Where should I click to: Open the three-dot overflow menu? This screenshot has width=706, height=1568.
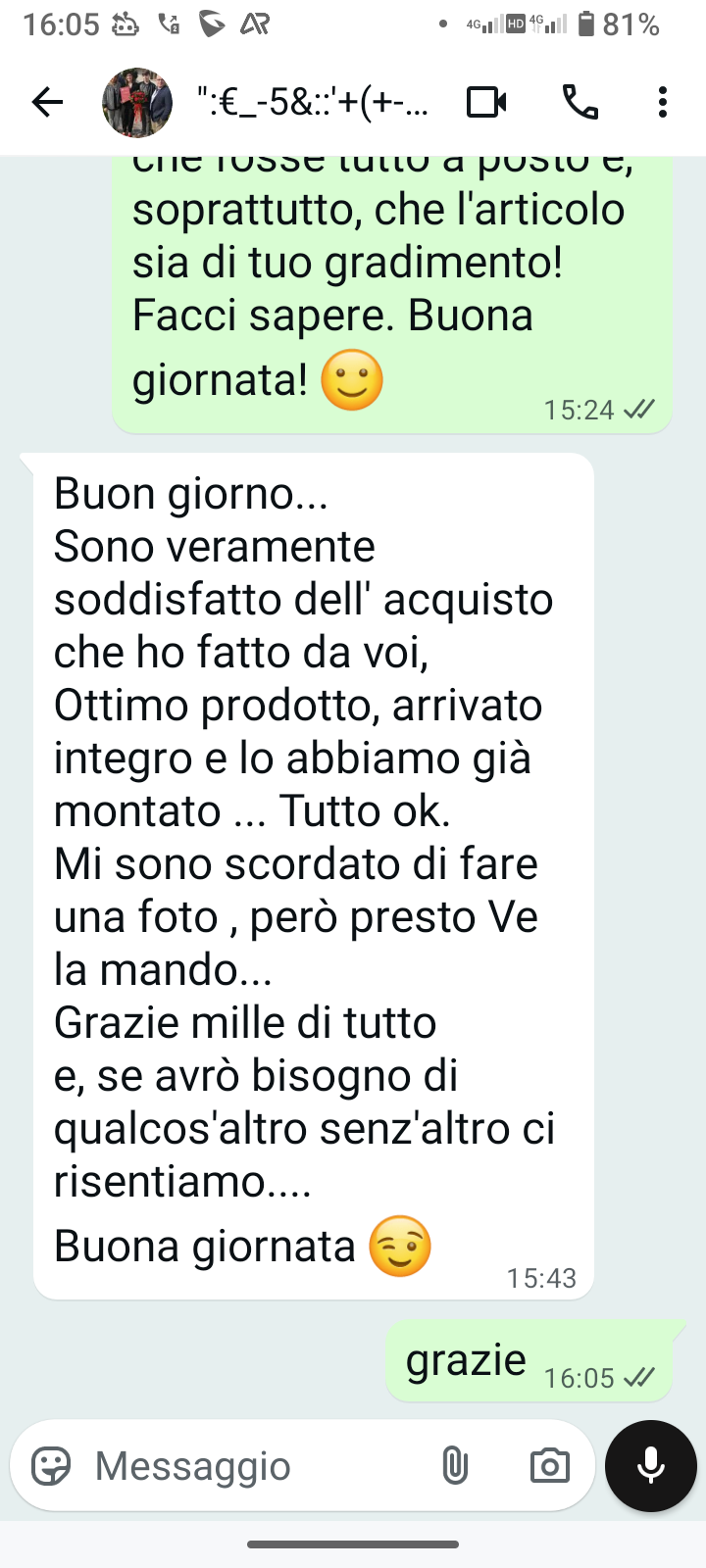coord(663,102)
